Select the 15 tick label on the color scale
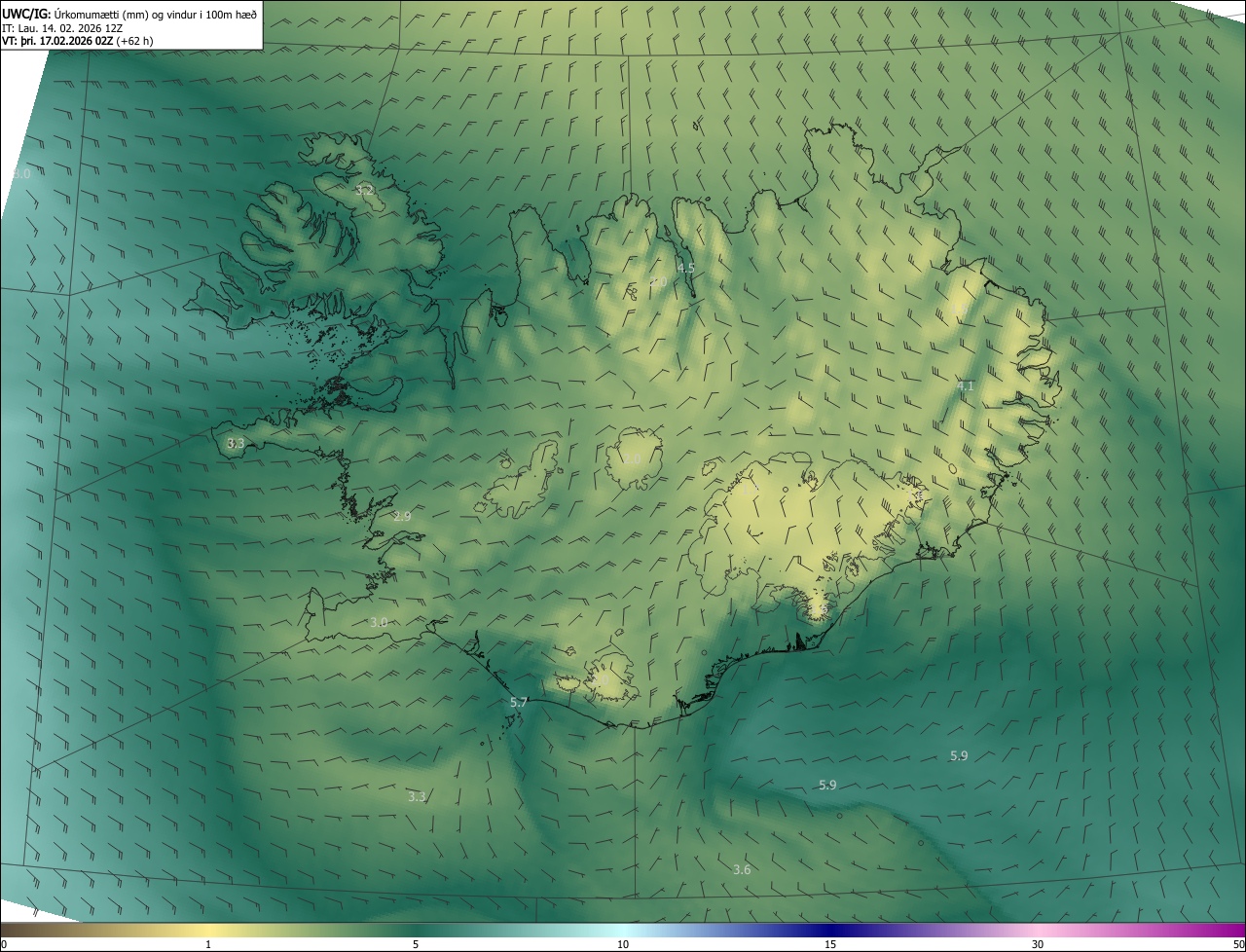 [830, 944]
